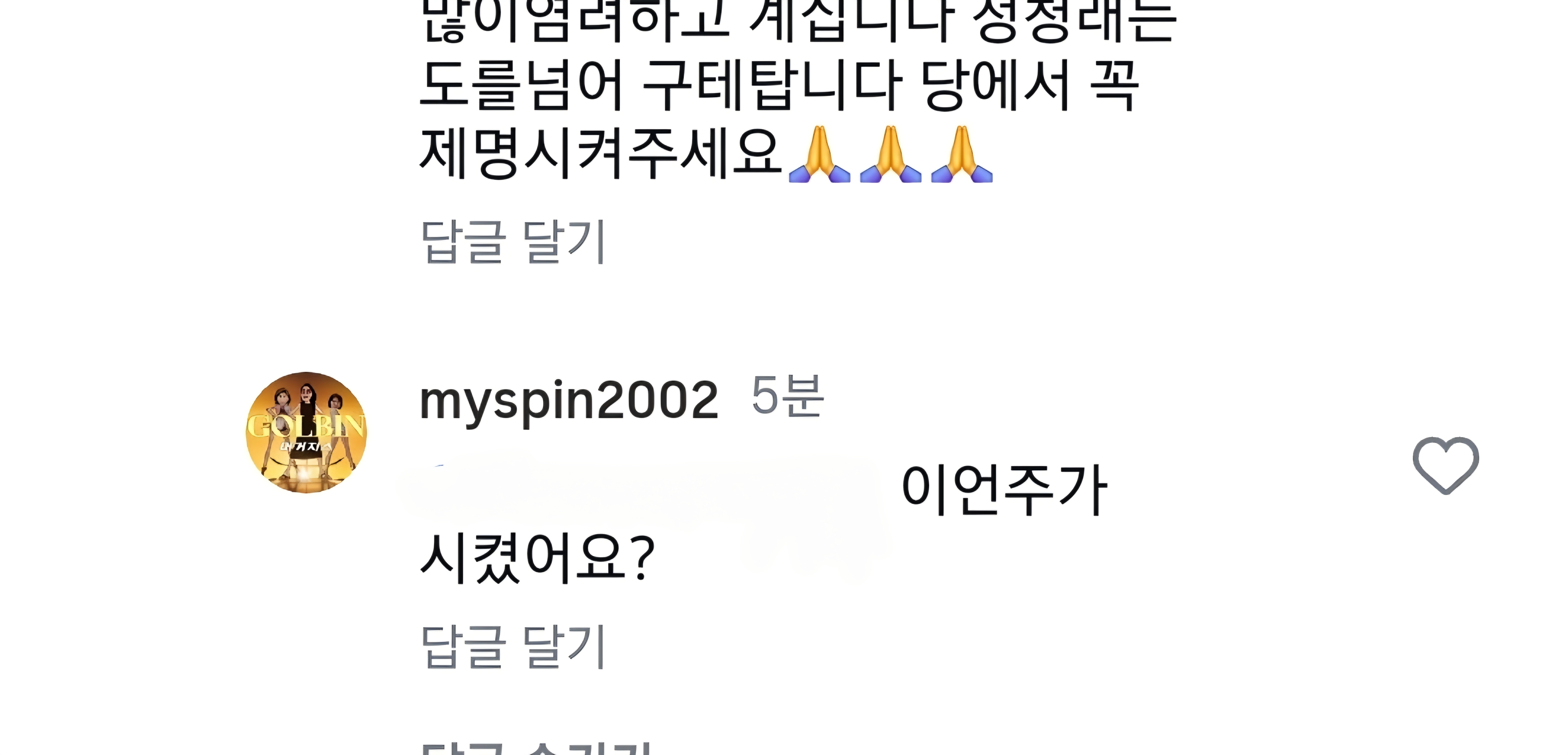Select the first praying hands emoji
The height and width of the screenshot is (755, 1568).
[x=819, y=154]
